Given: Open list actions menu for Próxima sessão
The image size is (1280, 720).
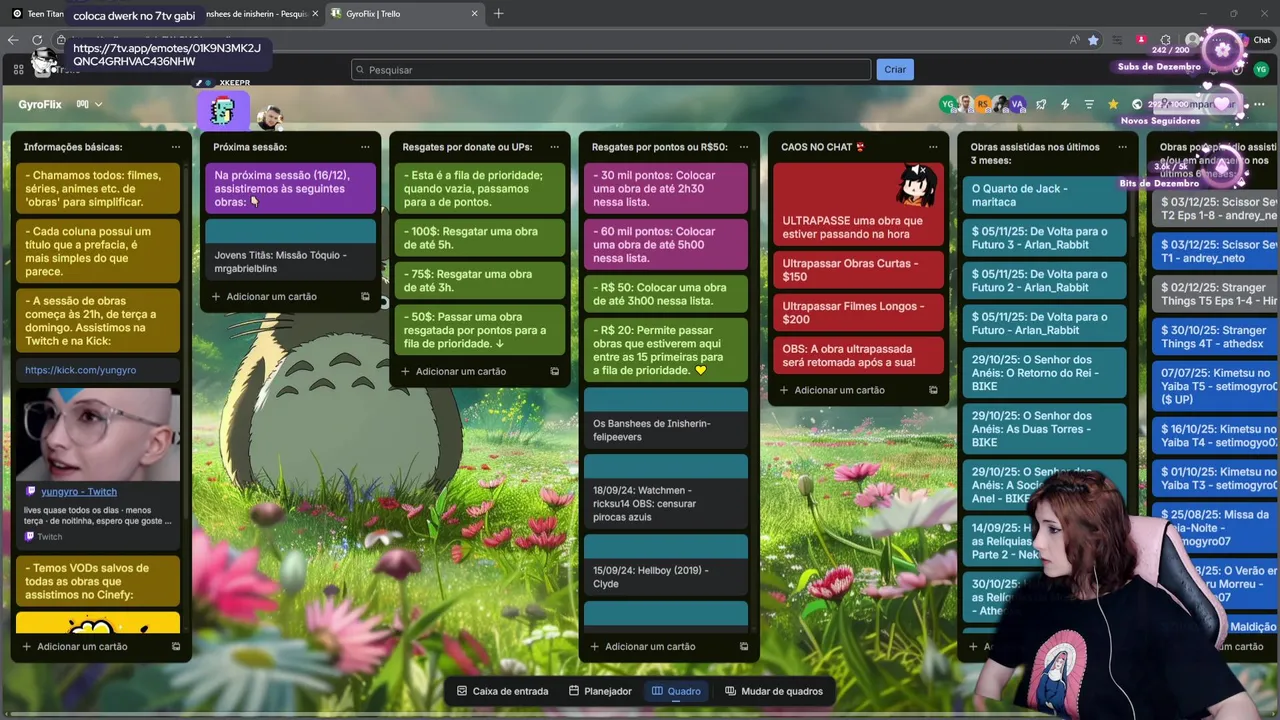Looking at the screenshot, I should tap(365, 147).
